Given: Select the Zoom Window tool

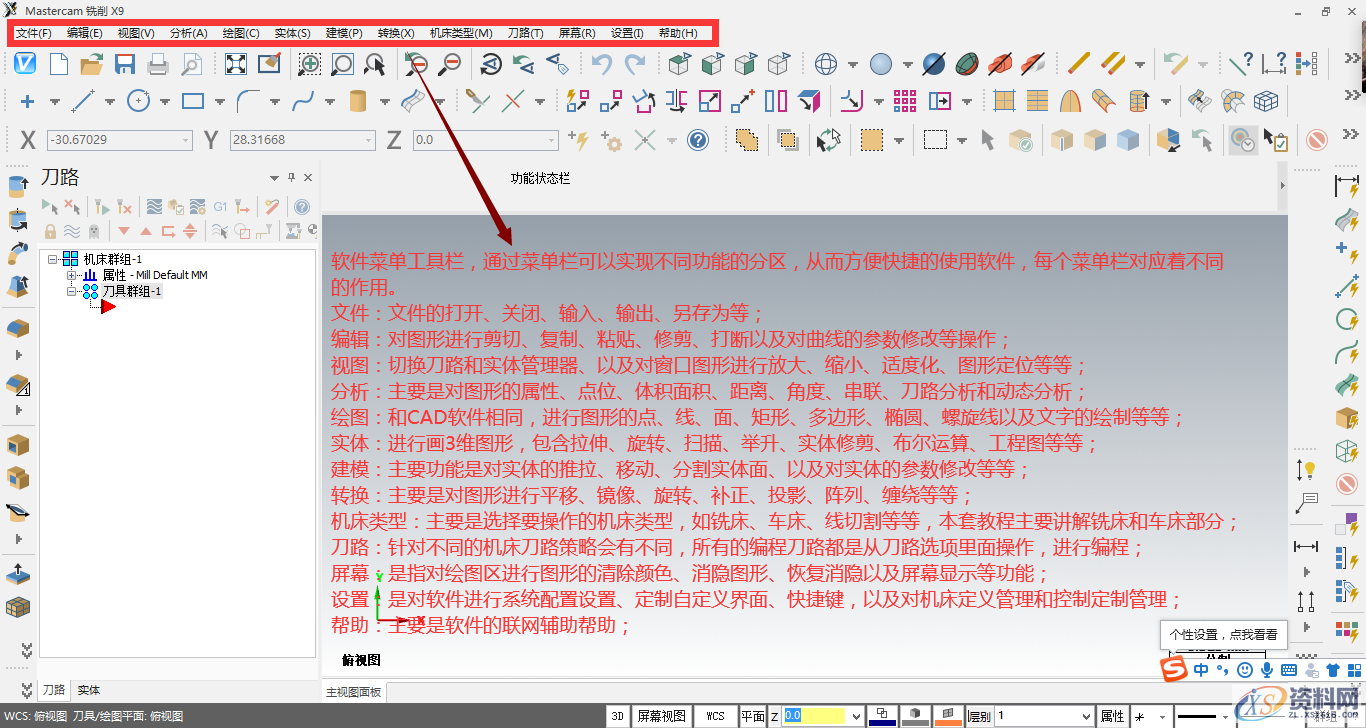Looking at the screenshot, I should (x=310, y=63).
